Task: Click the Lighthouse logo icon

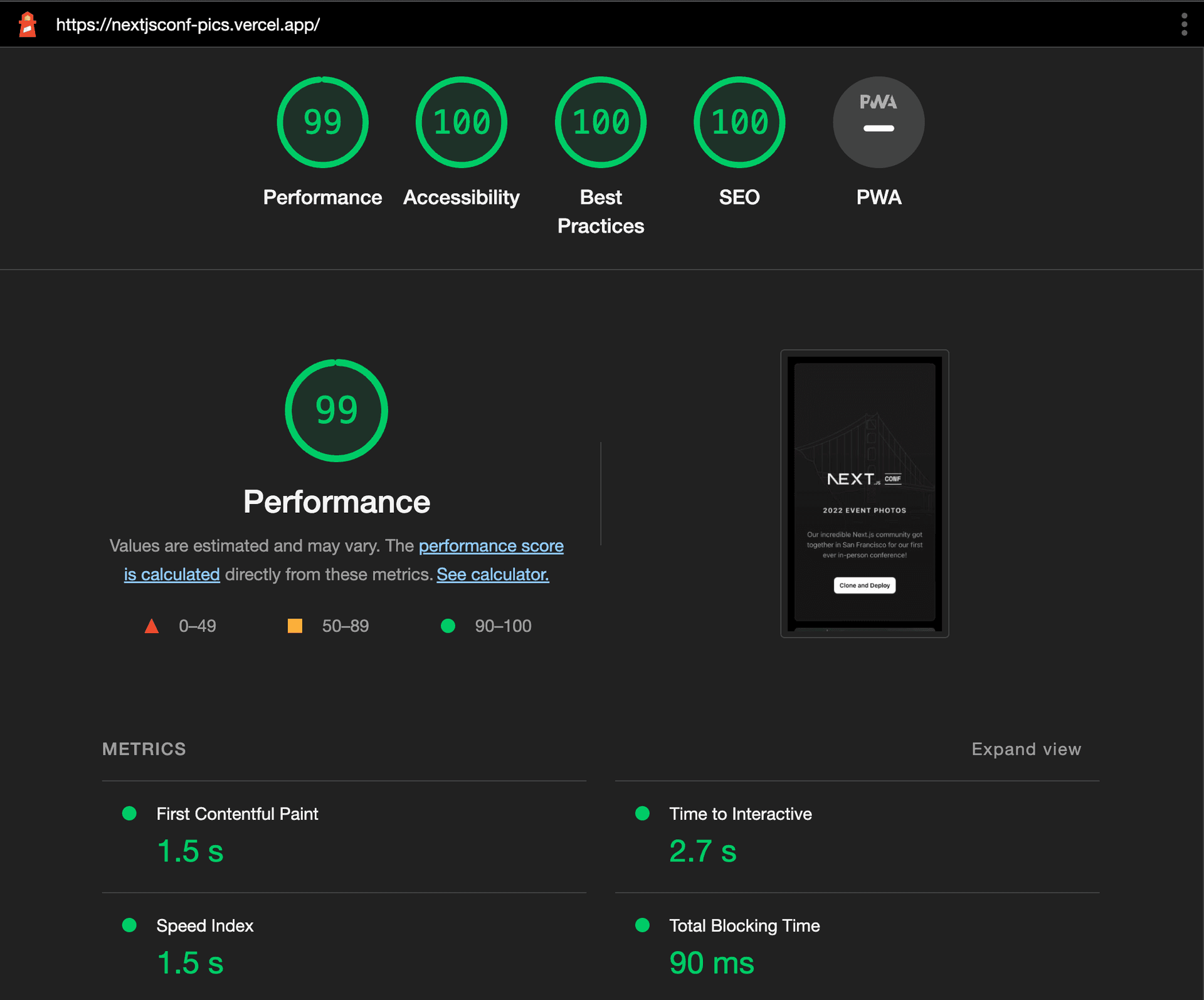Action: (x=28, y=24)
